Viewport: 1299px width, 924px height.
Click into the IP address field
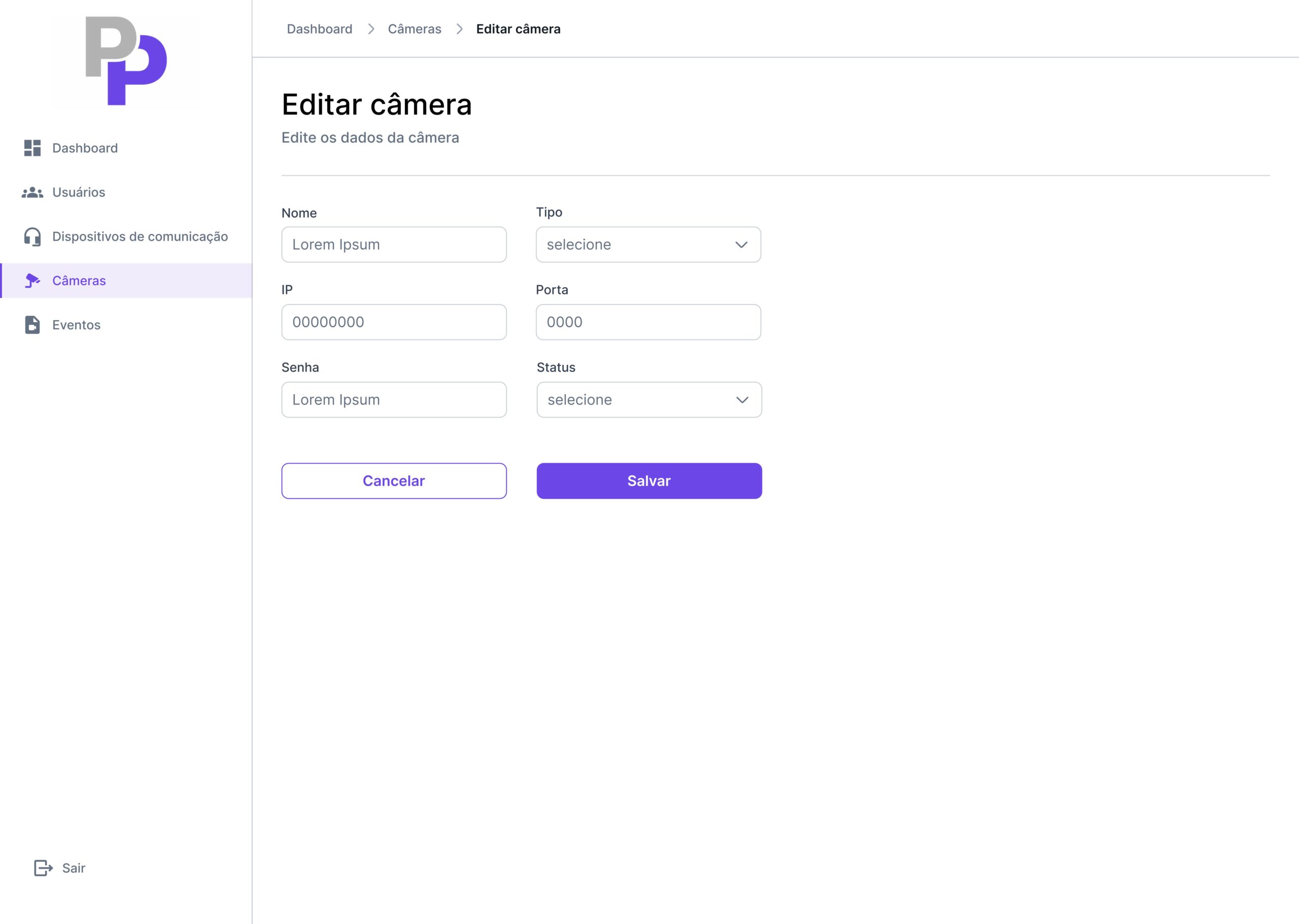[394, 322]
